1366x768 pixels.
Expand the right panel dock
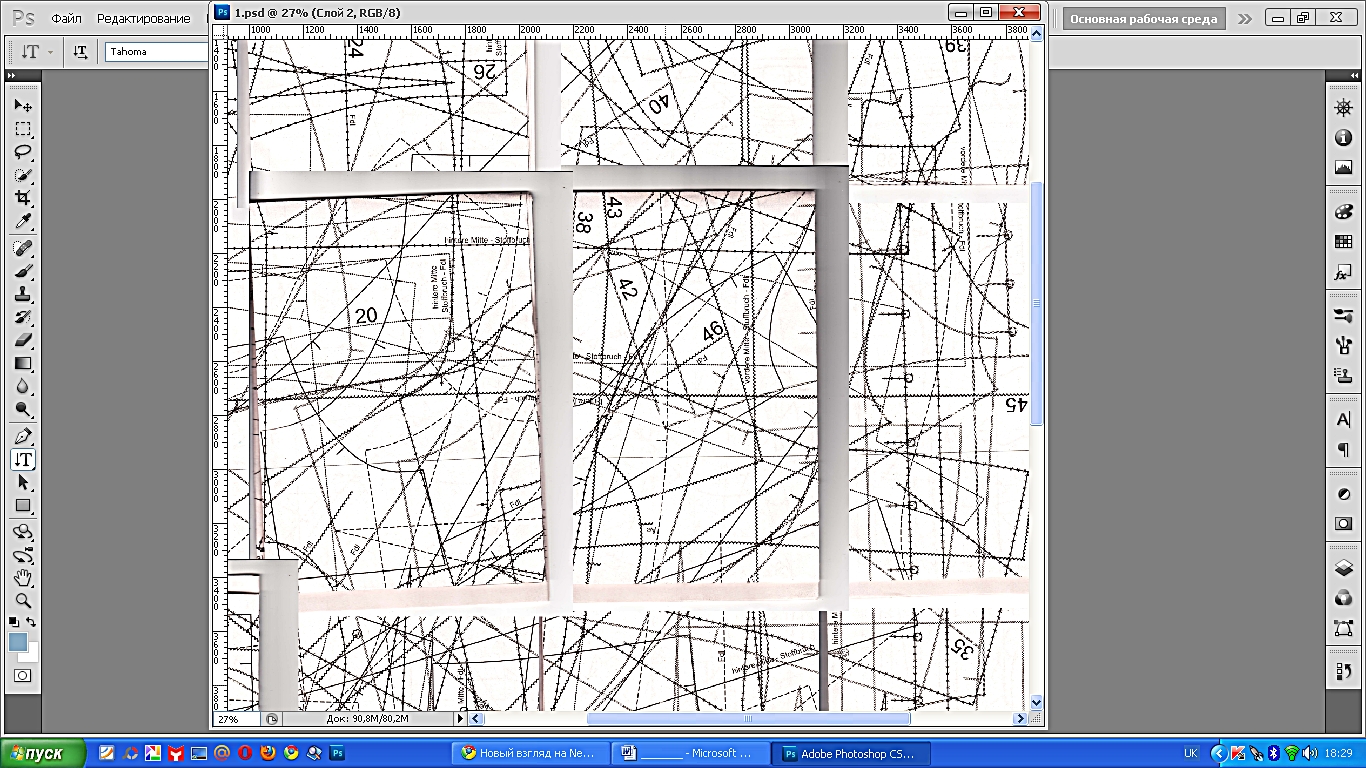tap(1353, 76)
